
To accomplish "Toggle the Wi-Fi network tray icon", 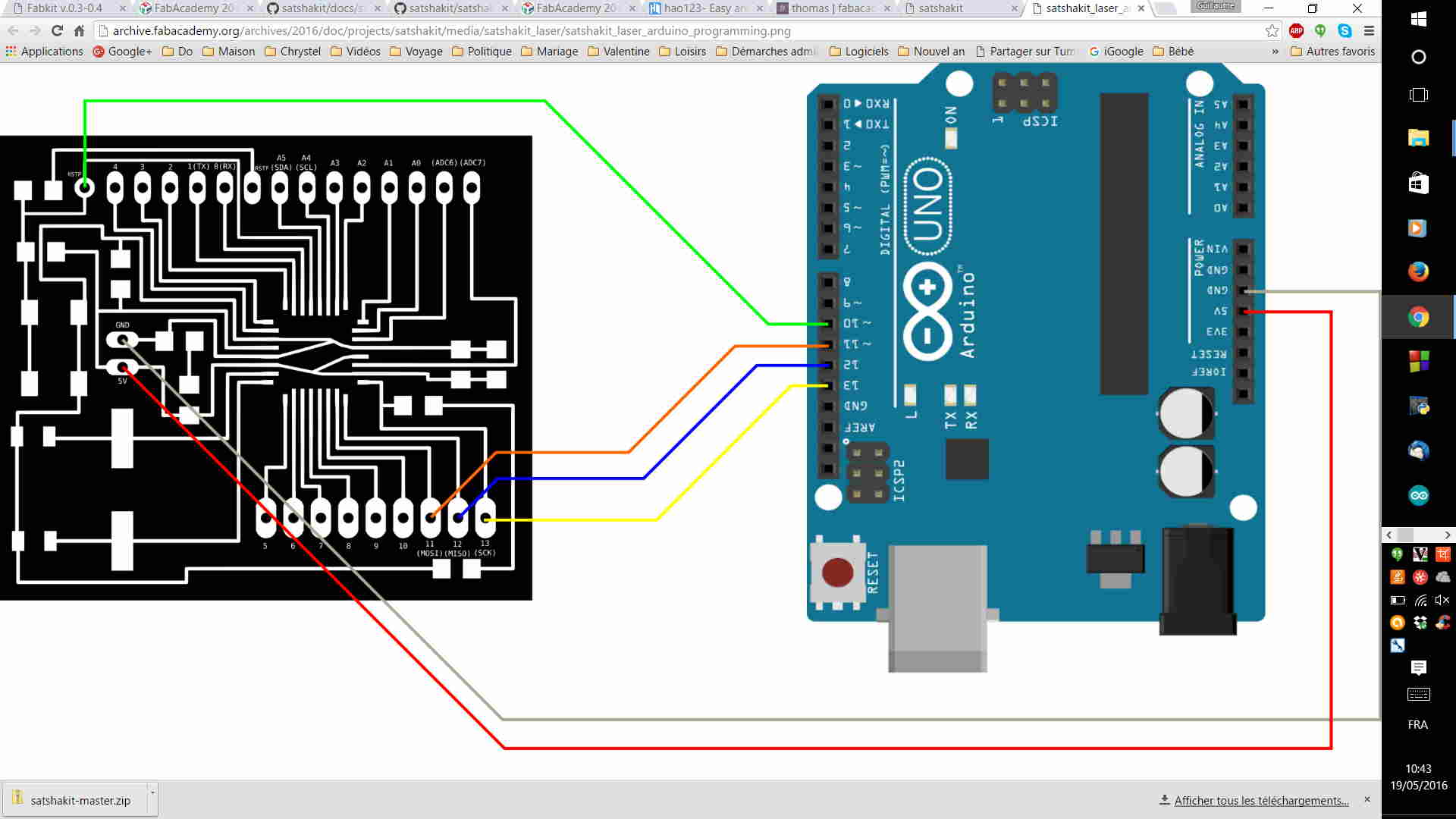I will tap(1420, 600).
